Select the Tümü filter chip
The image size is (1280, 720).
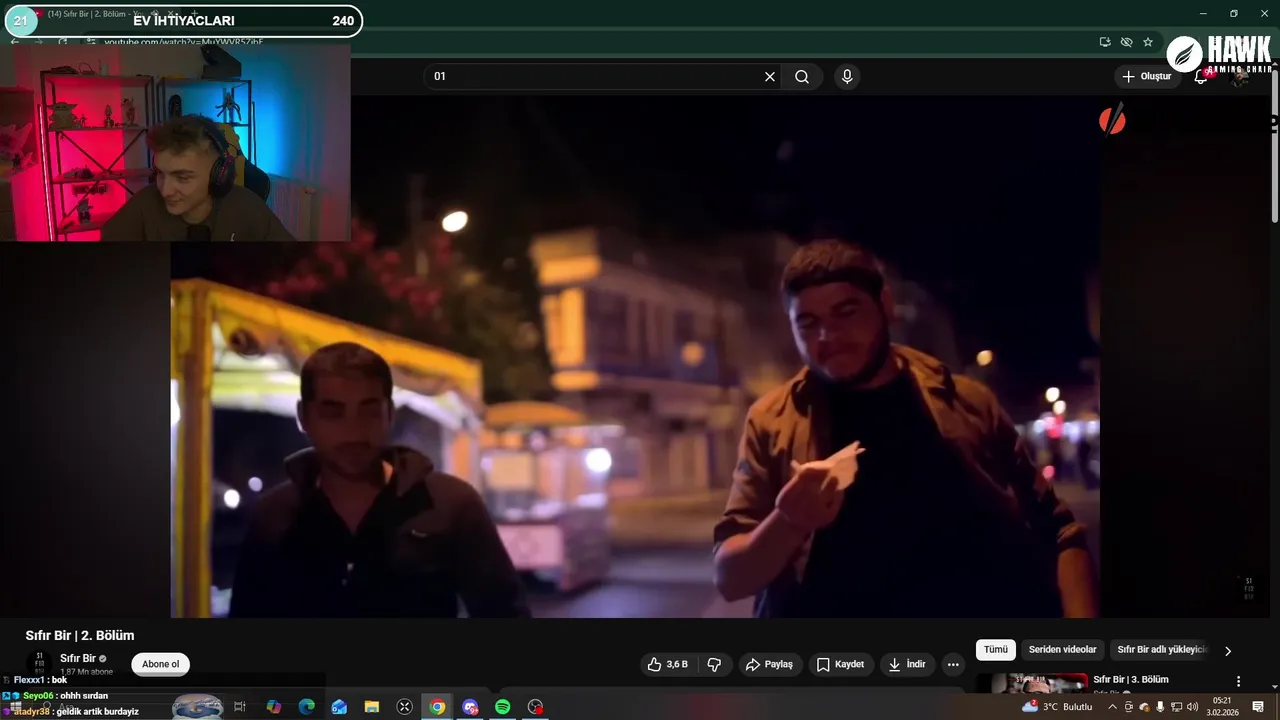[996, 650]
